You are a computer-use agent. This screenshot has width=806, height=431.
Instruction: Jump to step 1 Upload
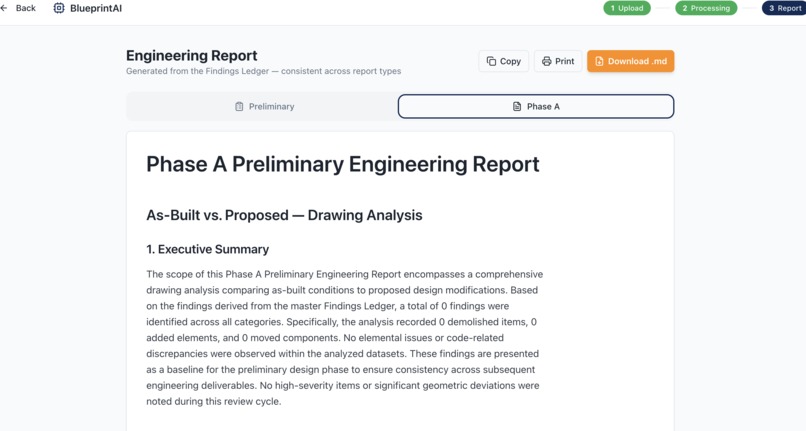[627, 8]
